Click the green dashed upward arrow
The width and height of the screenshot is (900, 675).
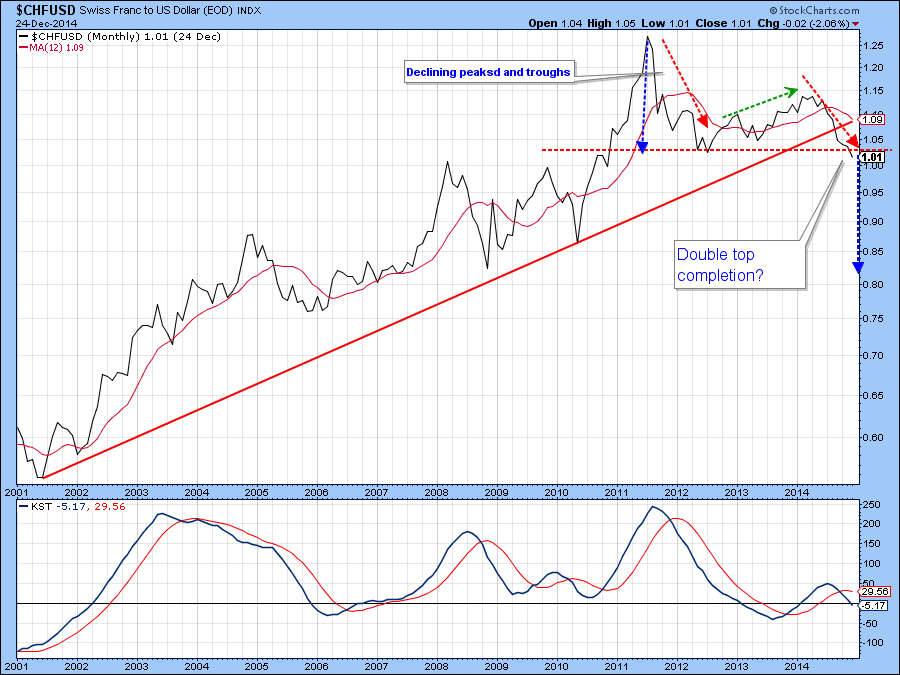[x=759, y=103]
